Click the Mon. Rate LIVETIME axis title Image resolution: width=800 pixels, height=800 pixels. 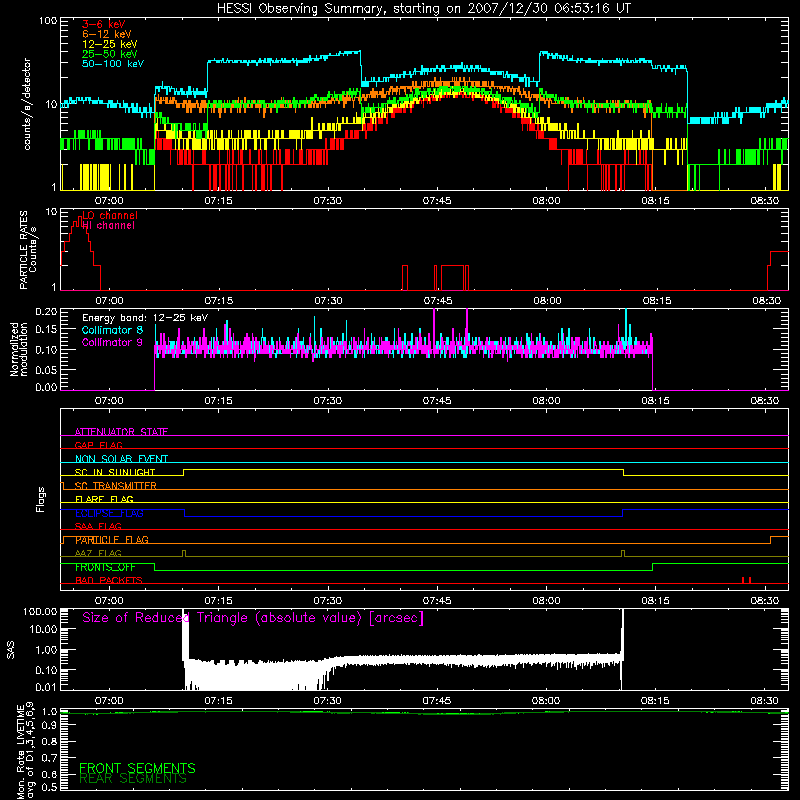[x=25, y=751]
